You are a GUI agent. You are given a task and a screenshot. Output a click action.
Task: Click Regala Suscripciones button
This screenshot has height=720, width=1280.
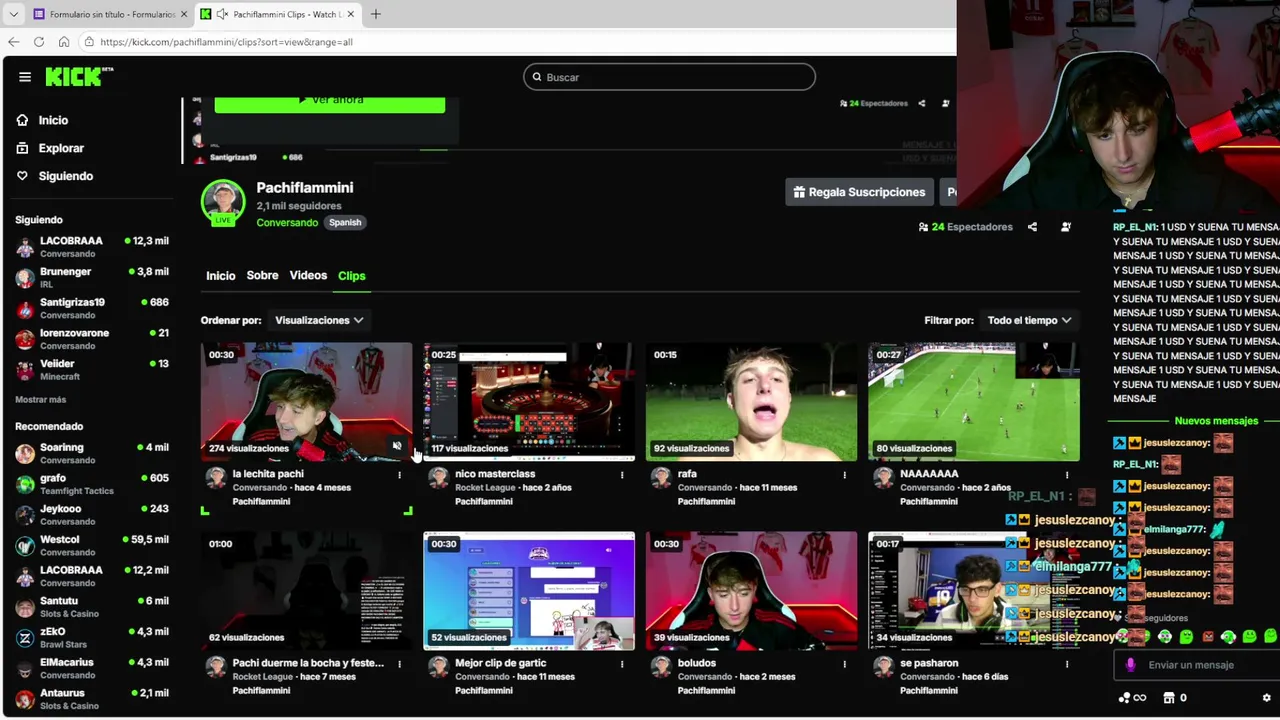859,192
